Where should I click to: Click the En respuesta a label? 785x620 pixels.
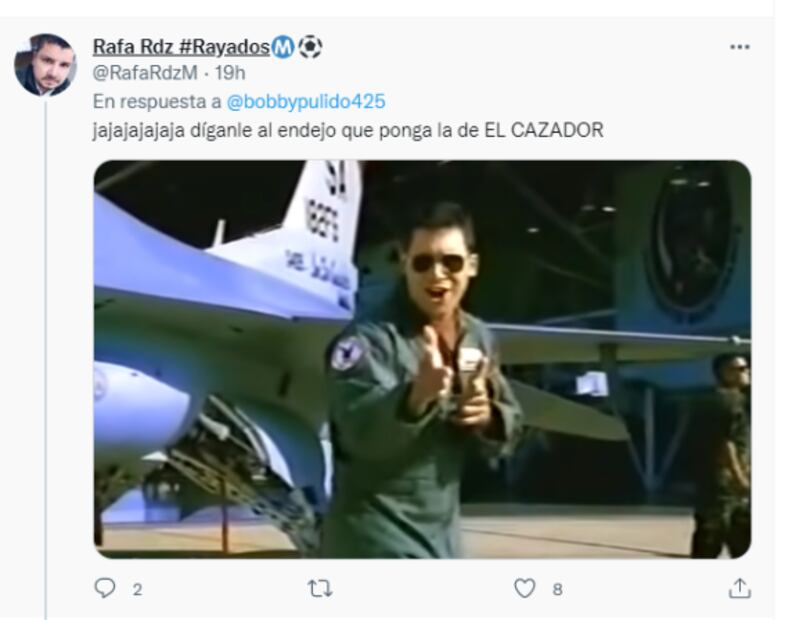pos(157,102)
